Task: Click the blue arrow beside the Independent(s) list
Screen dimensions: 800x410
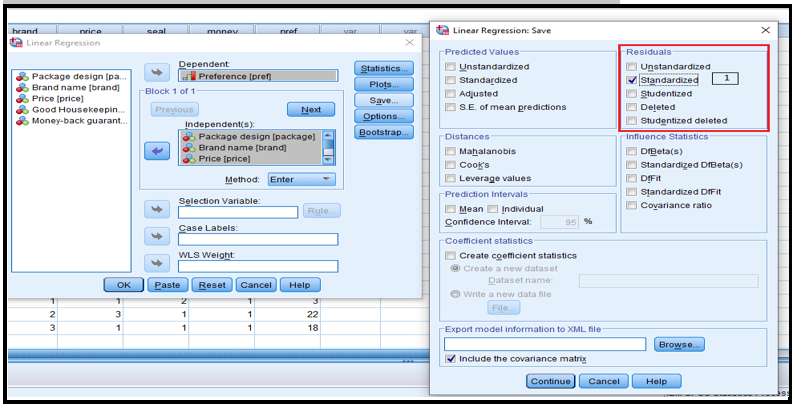Action: tap(157, 150)
